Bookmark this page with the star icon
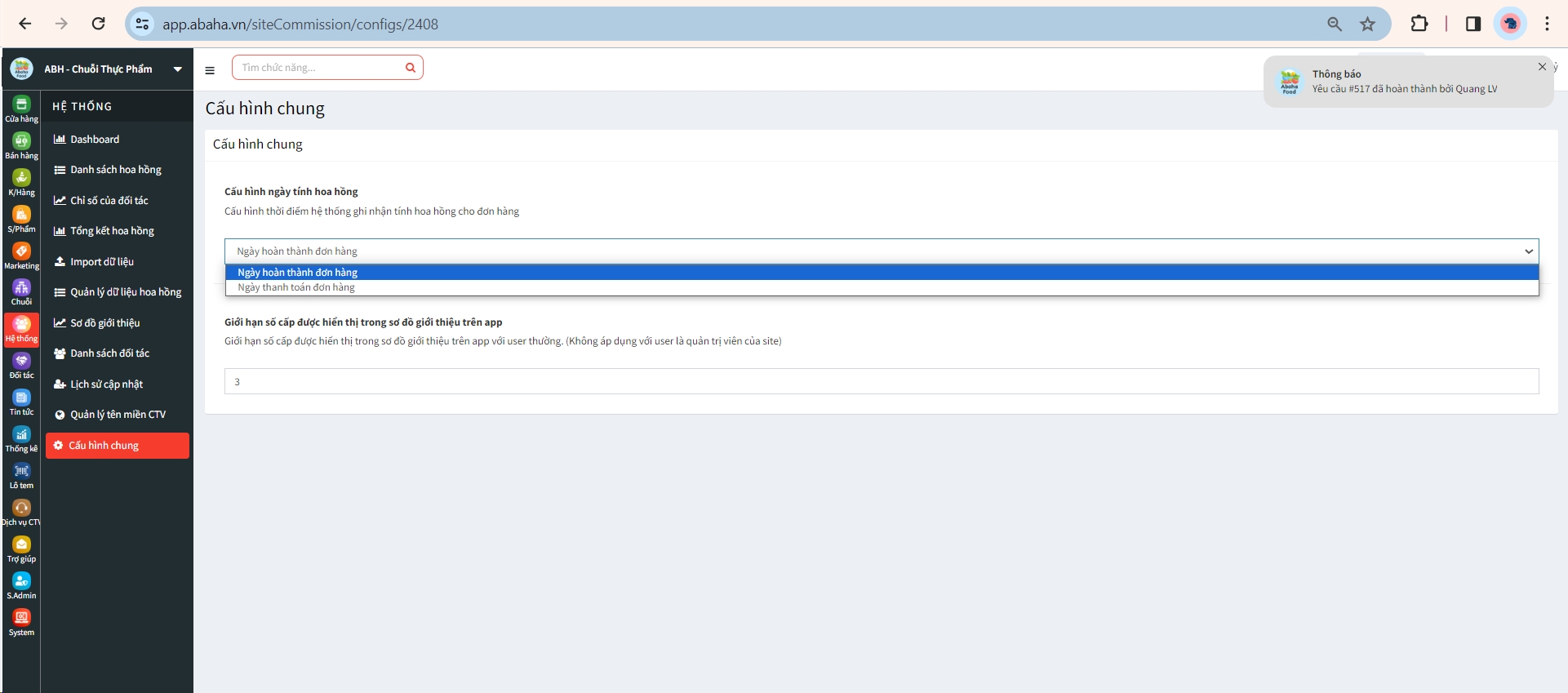 [x=1367, y=24]
